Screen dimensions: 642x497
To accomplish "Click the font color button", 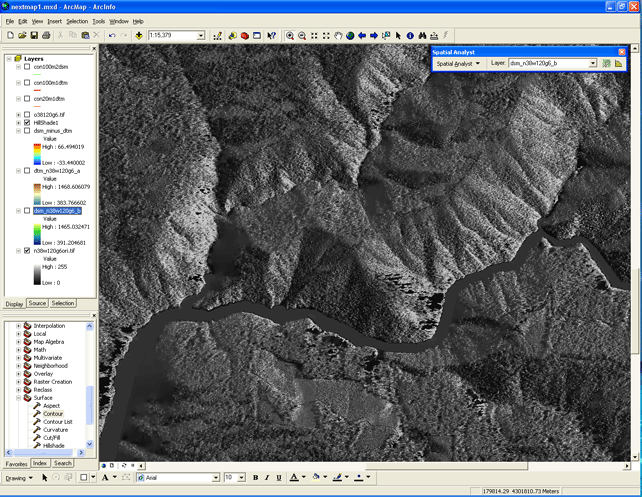I will [x=294, y=477].
